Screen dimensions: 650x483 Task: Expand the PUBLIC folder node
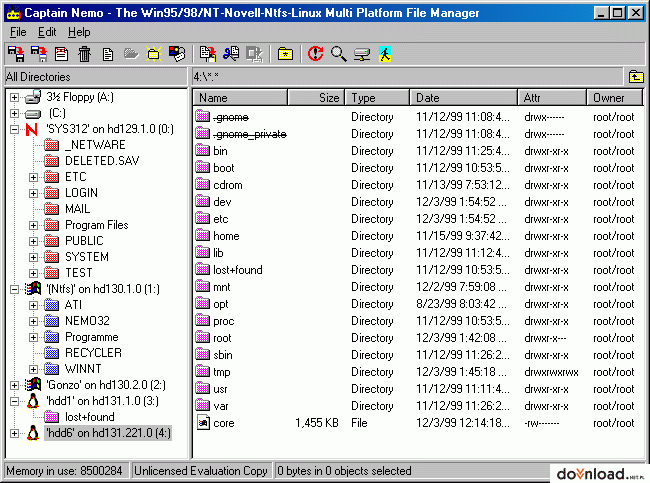click(33, 241)
